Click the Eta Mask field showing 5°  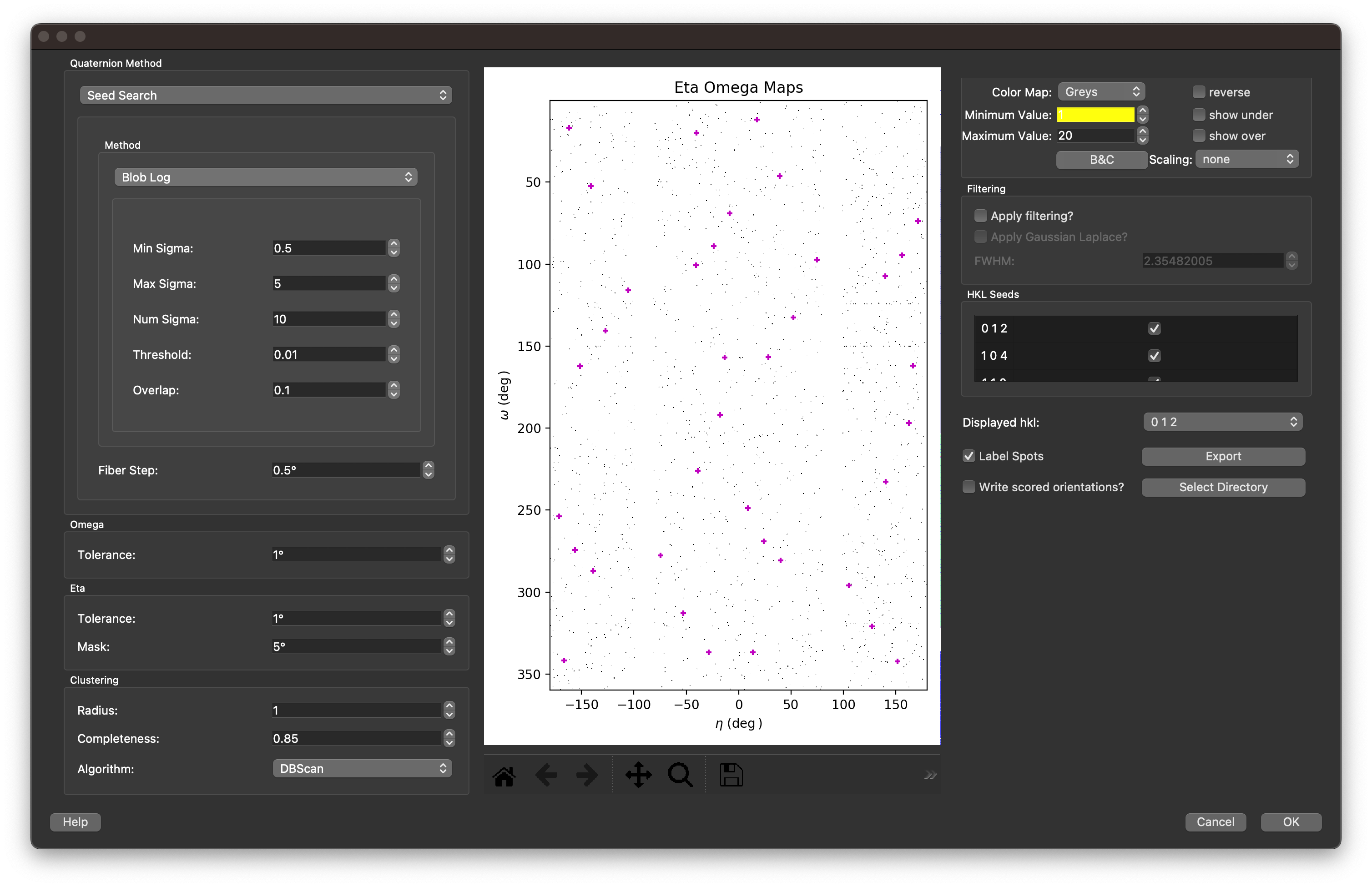point(357,646)
